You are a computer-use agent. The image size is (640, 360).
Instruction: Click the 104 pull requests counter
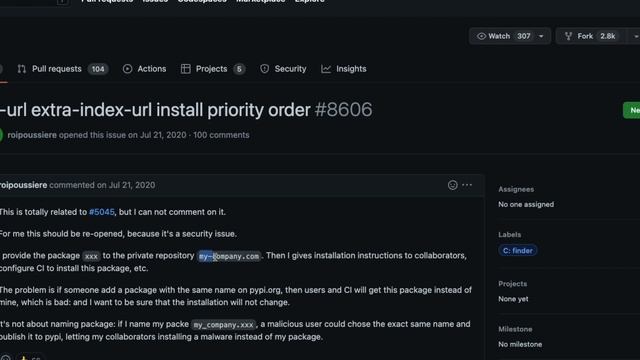pyautogui.click(x=98, y=69)
